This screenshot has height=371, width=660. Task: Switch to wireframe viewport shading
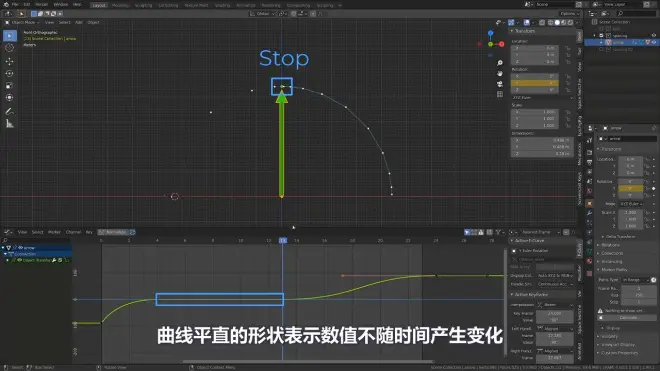click(x=551, y=22)
